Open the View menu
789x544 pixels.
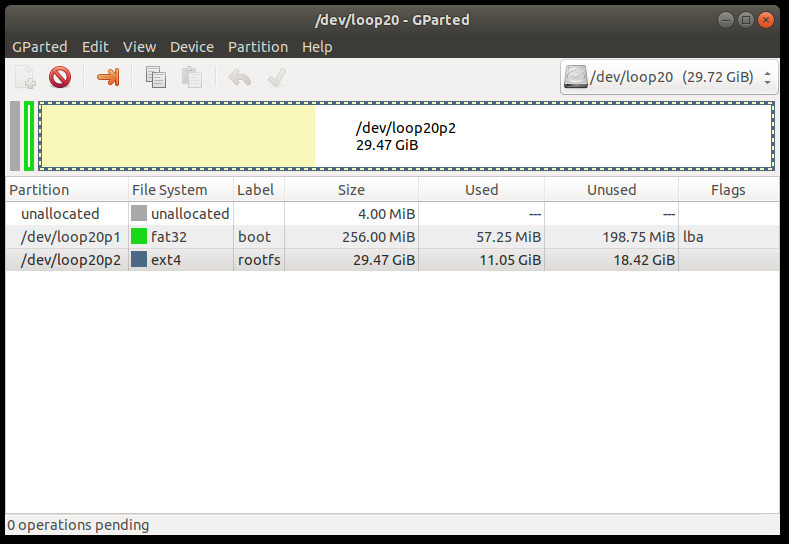click(139, 47)
